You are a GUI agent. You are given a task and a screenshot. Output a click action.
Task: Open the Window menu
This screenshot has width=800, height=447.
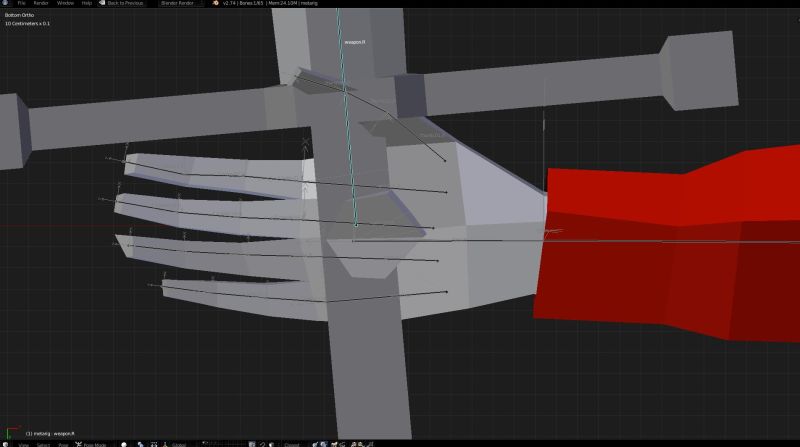65,3
